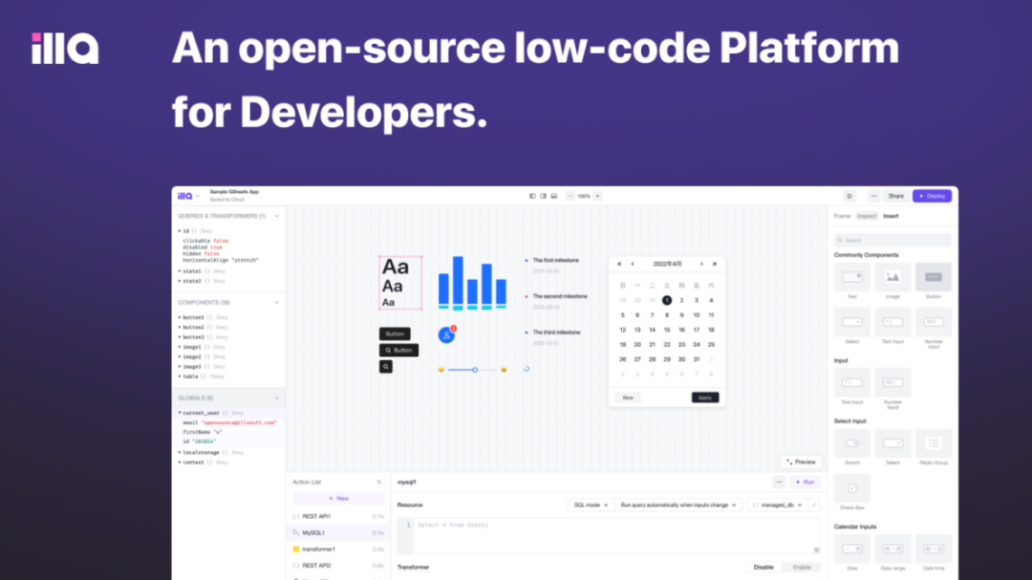Viewport: 1032px width, 580px height.
Task: Select the Radio Group component icon
Action: [933, 443]
